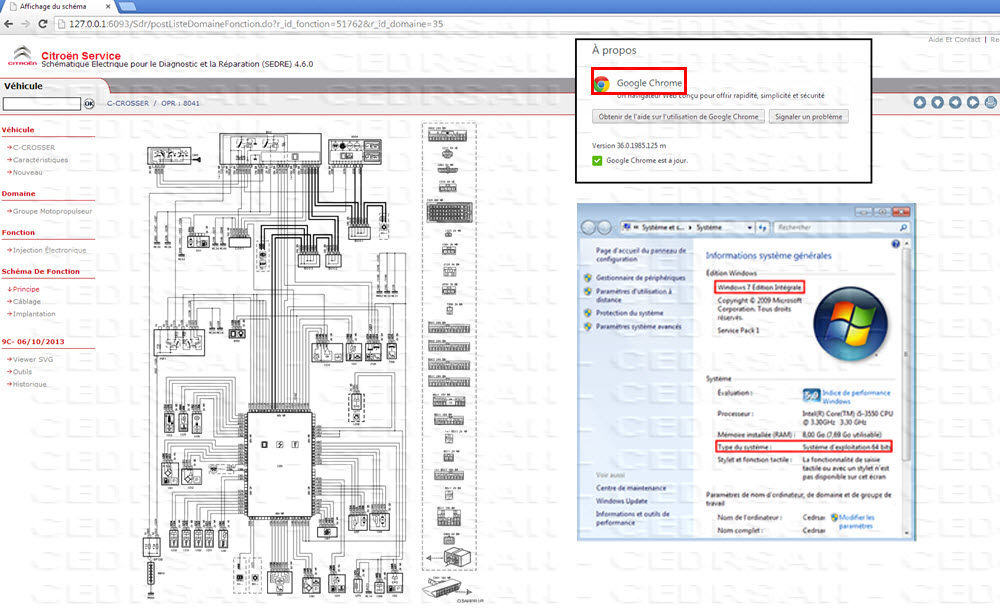This screenshot has width=1000, height=612.
Task: Click the Véhicule search input field
Action: [42, 103]
